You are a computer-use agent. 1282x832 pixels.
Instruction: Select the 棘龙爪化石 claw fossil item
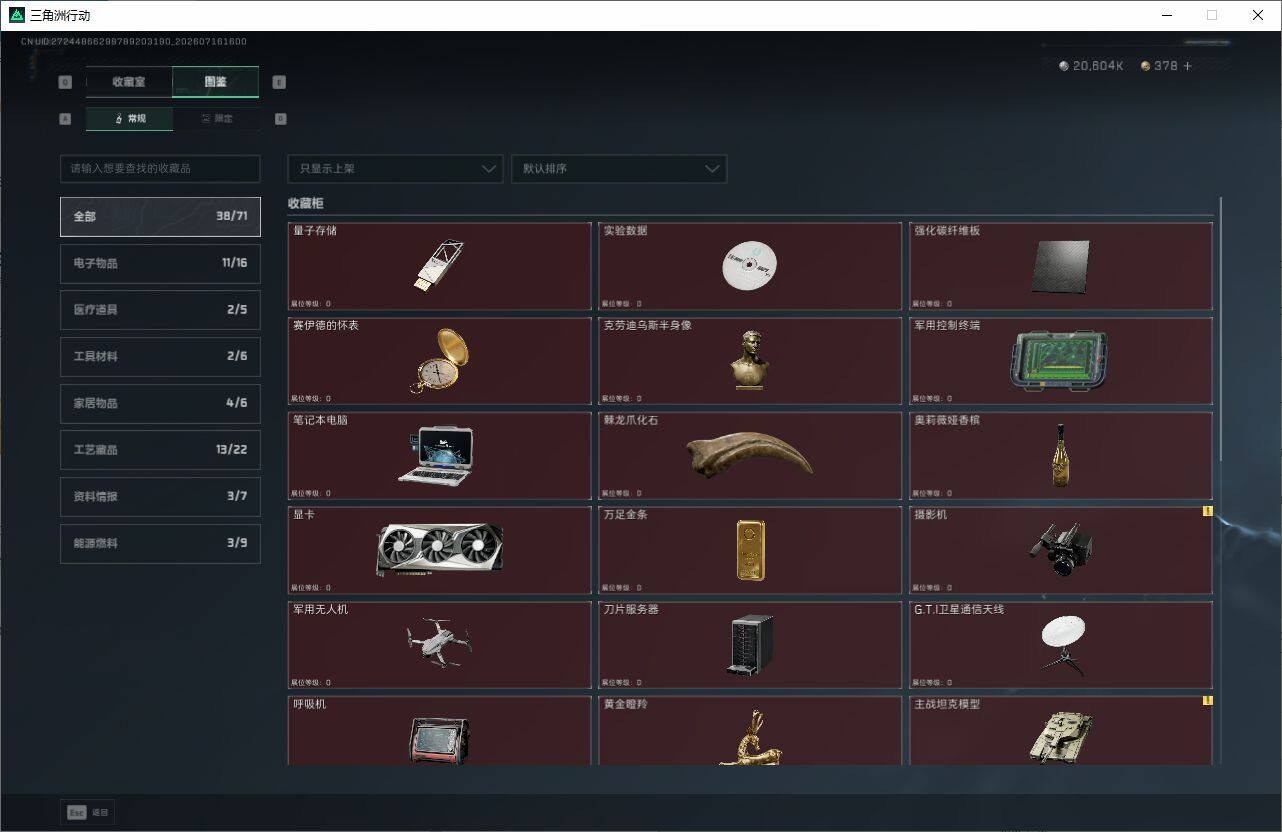[750, 456]
